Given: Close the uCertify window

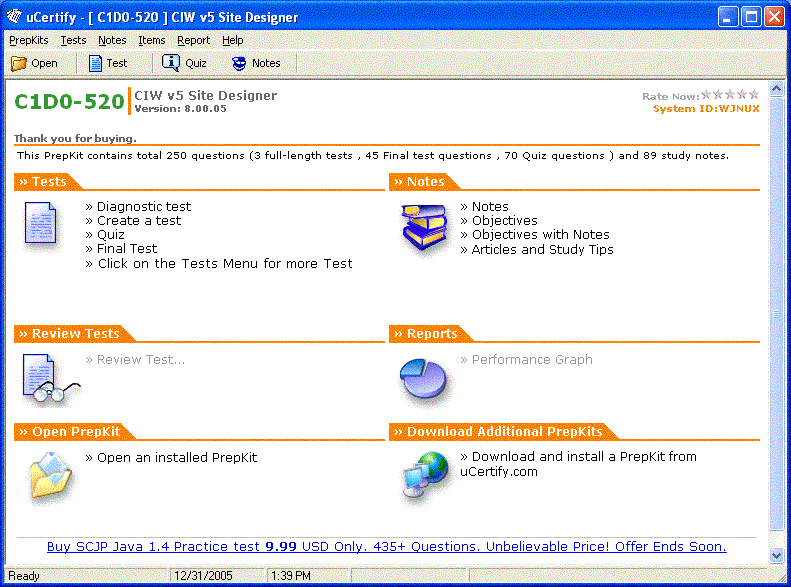Looking at the screenshot, I should click(x=774, y=17).
